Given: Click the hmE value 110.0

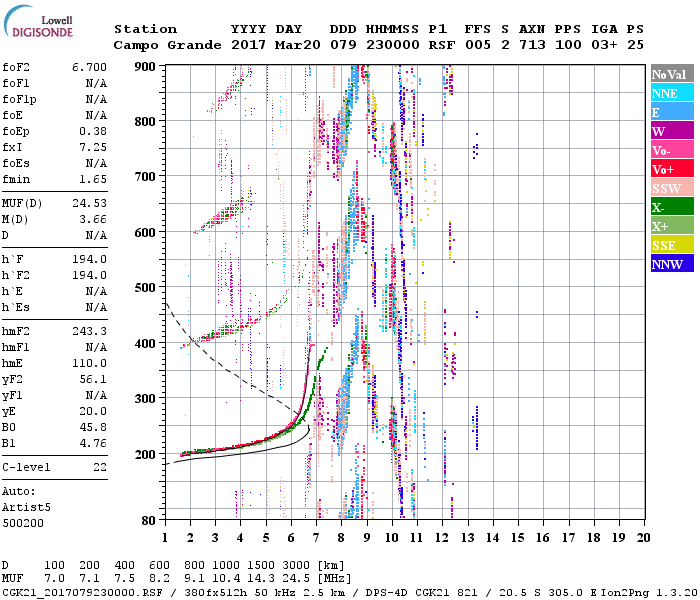Looking at the screenshot, I should click(89, 363).
